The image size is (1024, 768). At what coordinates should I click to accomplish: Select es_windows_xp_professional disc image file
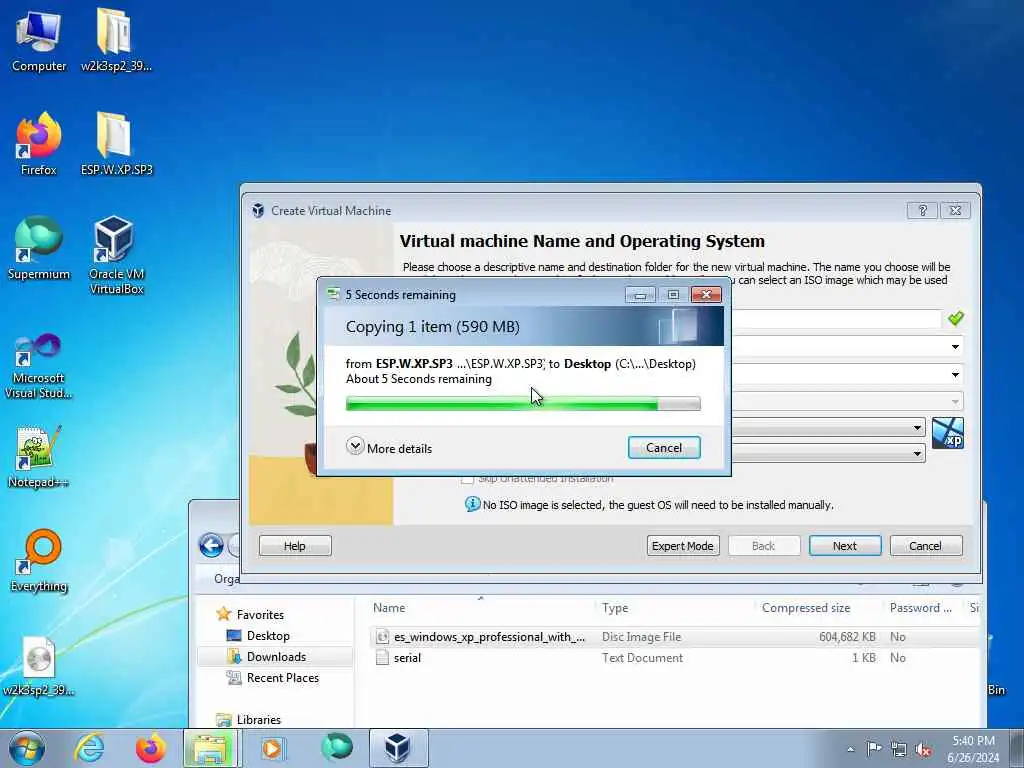(x=490, y=637)
